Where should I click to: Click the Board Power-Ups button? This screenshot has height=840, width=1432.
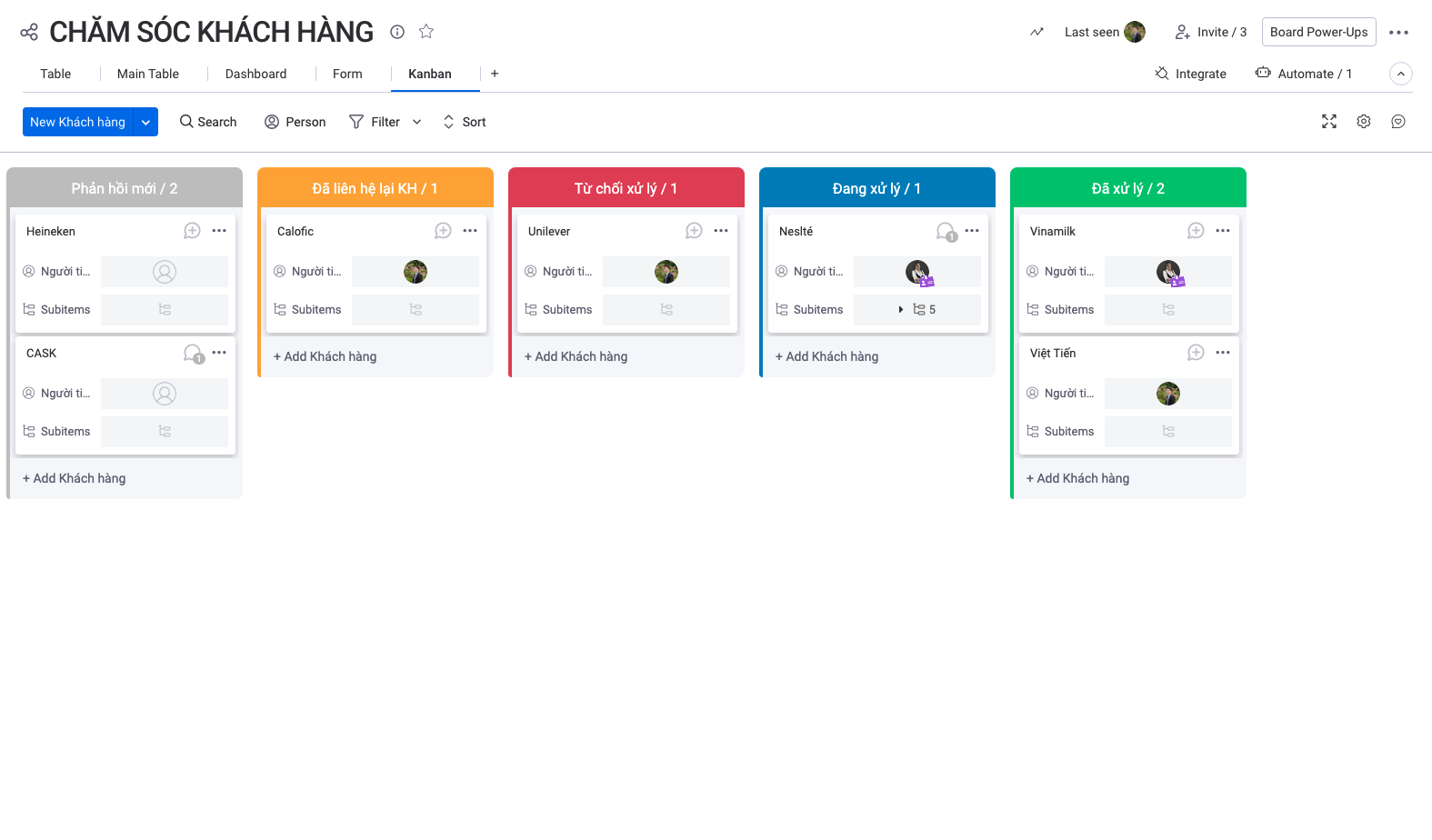[1318, 32]
